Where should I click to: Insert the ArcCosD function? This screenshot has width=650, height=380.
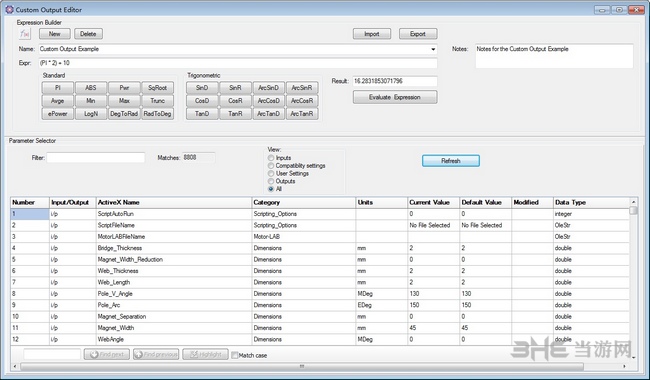point(269,101)
